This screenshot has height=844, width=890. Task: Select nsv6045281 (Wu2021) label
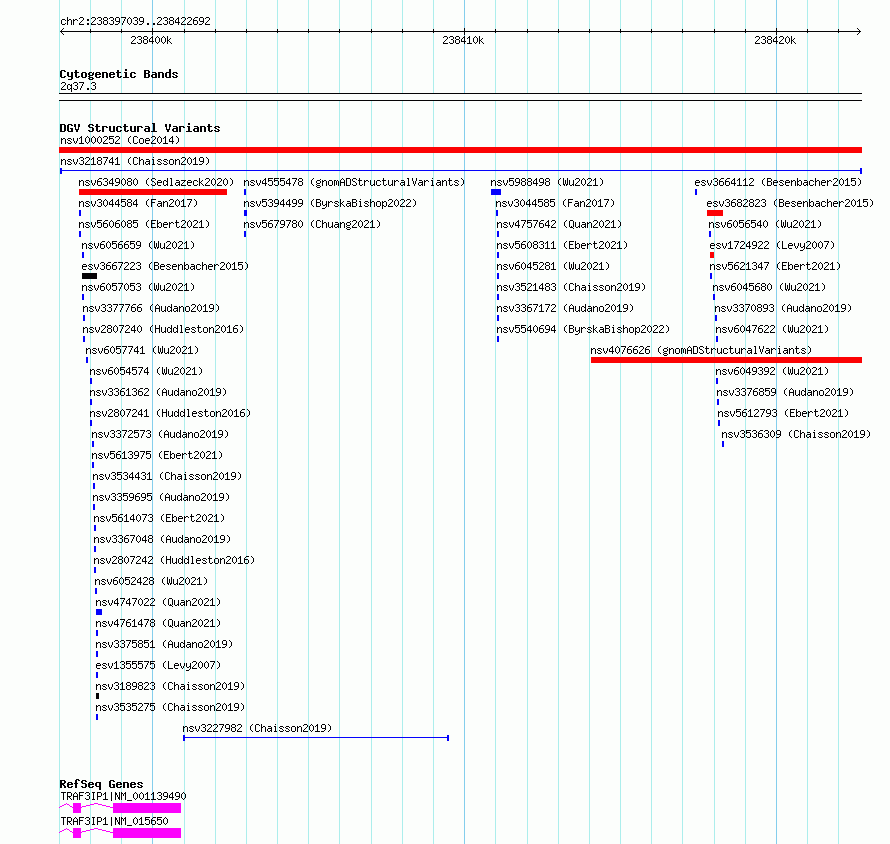pyautogui.click(x=553, y=266)
